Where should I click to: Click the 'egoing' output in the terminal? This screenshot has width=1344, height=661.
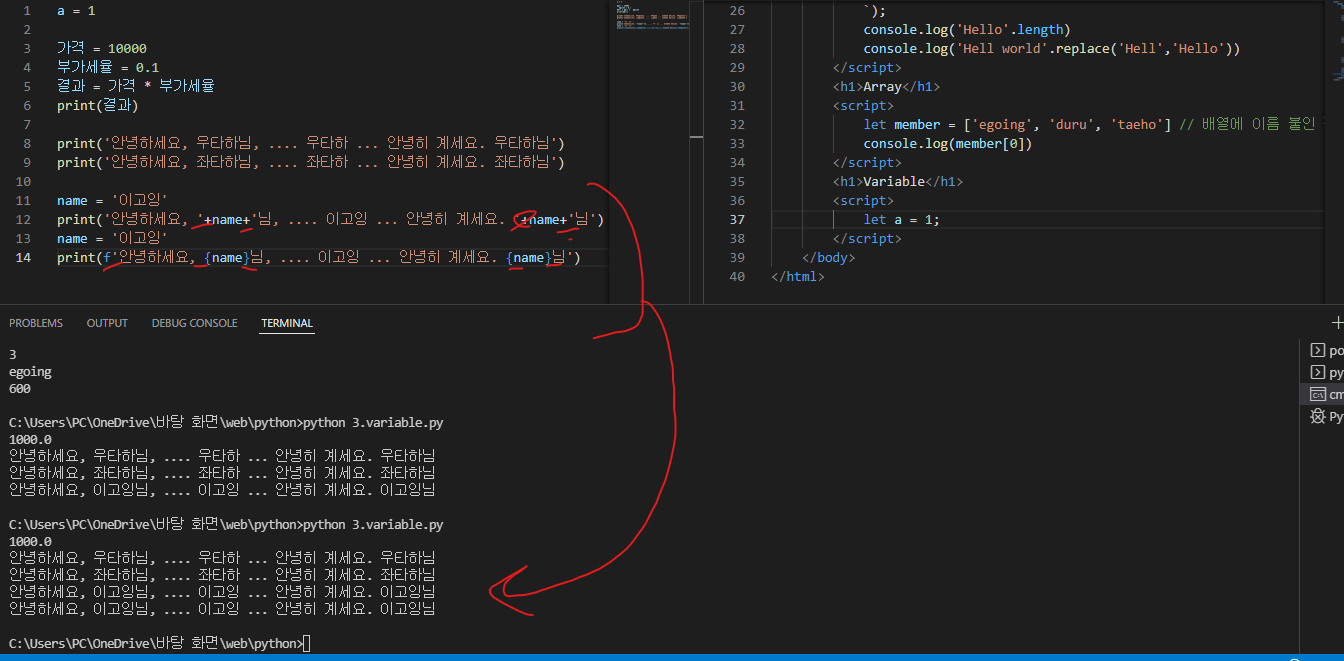click(30, 372)
